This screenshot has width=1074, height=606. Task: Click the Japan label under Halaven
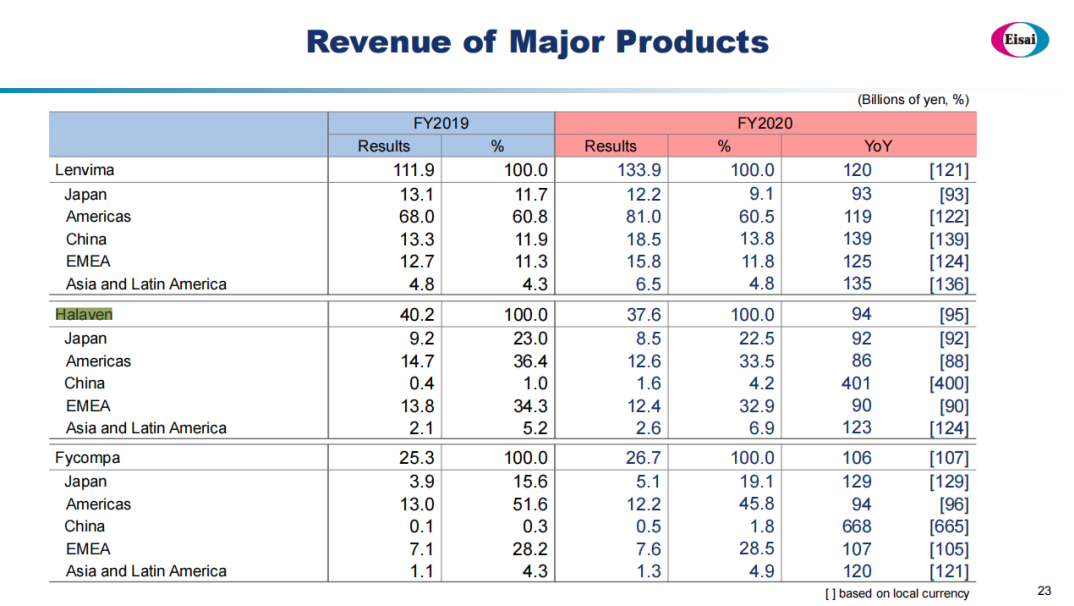point(86,338)
